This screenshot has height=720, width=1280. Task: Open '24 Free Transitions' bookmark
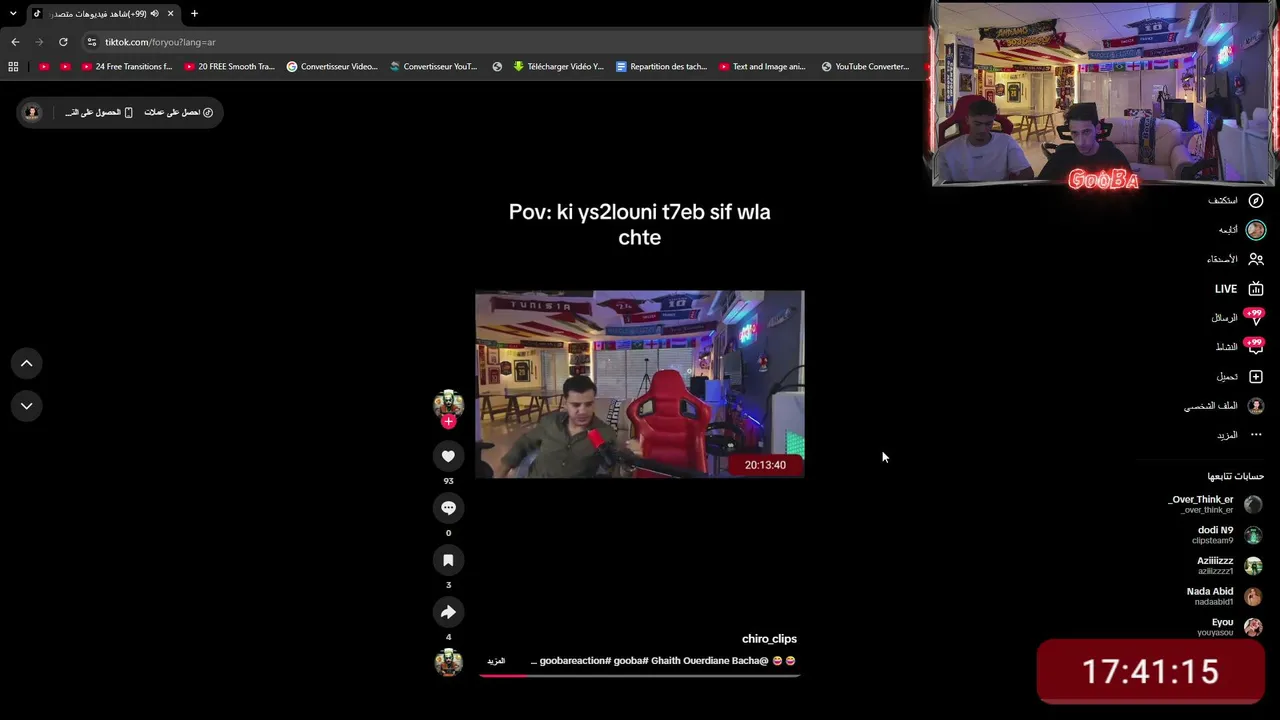[x=126, y=67]
